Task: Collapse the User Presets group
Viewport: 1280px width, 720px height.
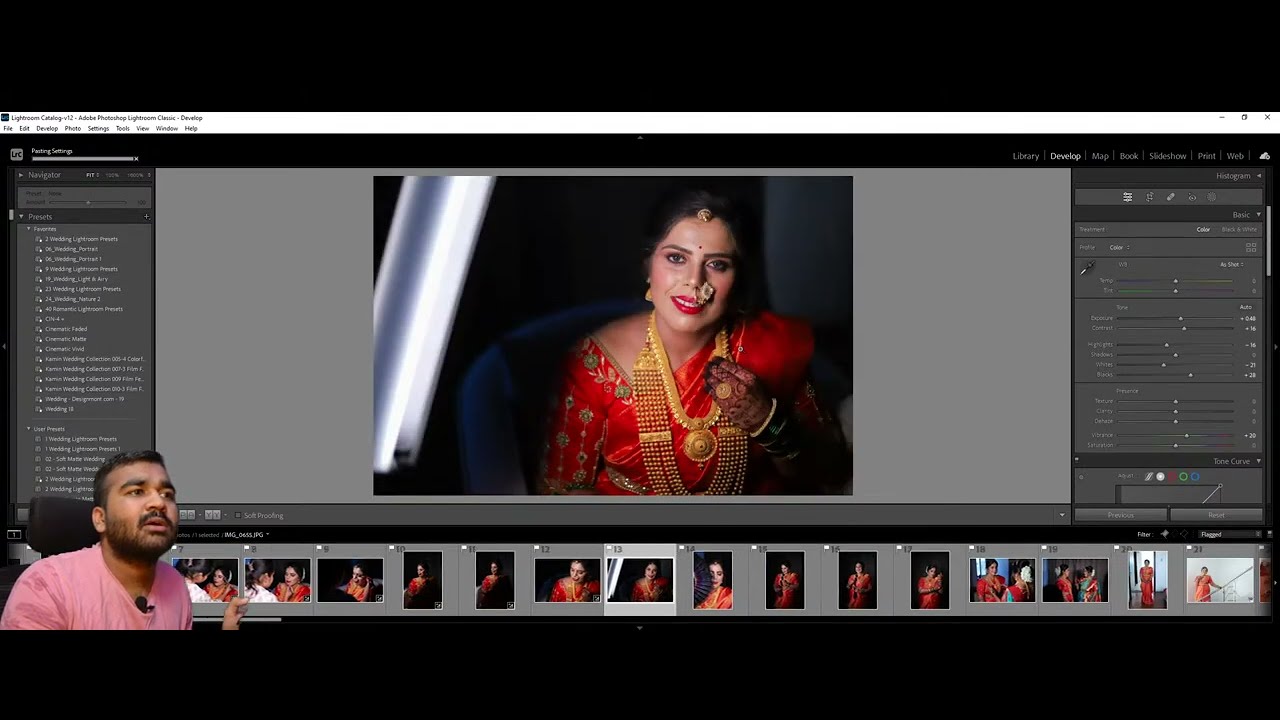Action: point(29,429)
